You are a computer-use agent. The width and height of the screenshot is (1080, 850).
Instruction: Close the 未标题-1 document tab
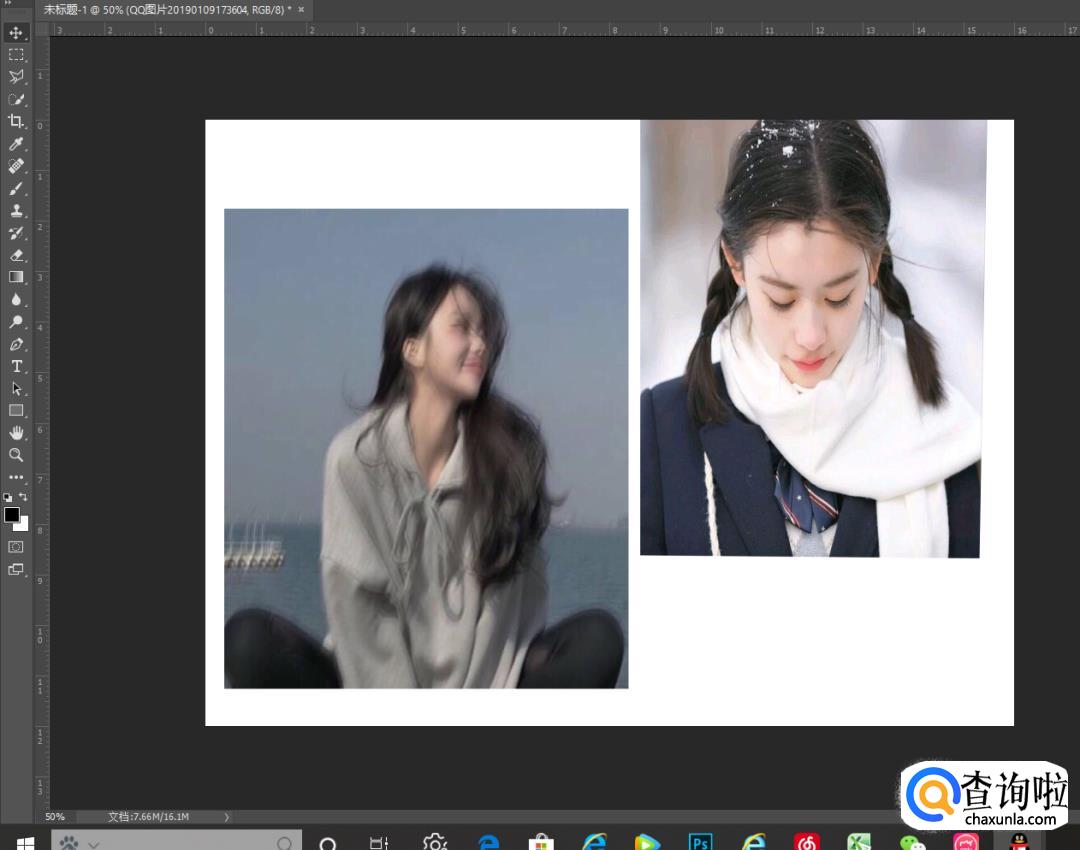coord(301,9)
